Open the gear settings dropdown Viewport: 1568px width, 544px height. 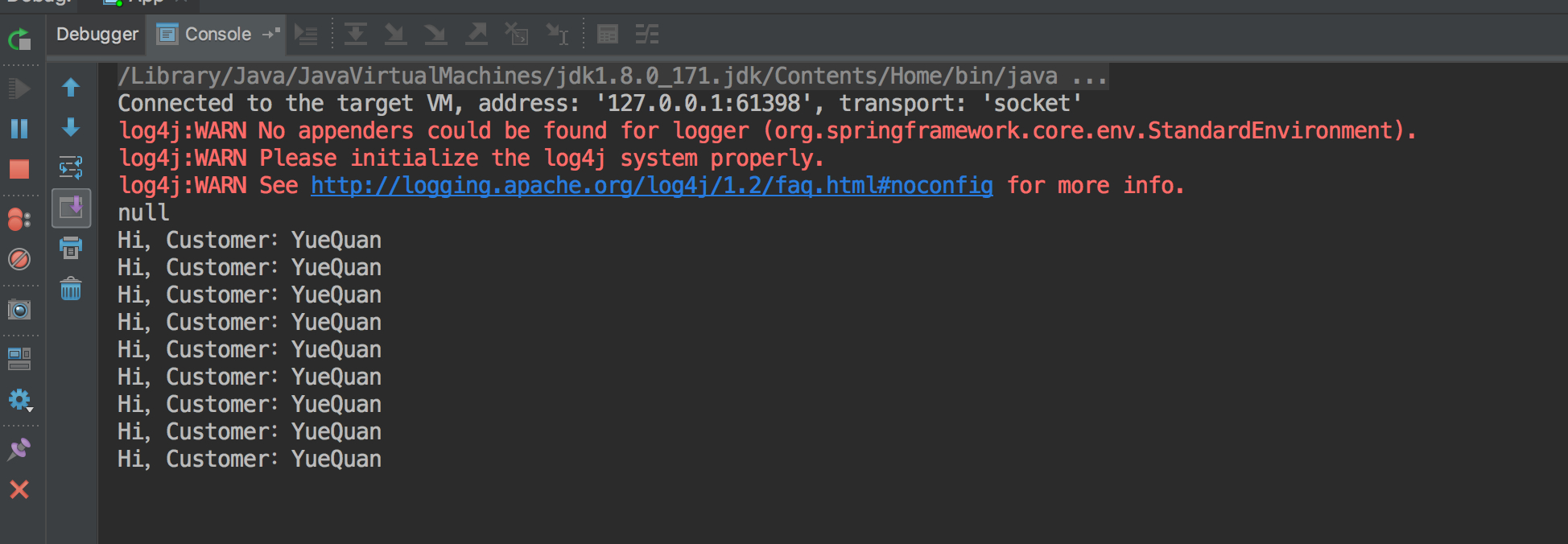[19, 400]
